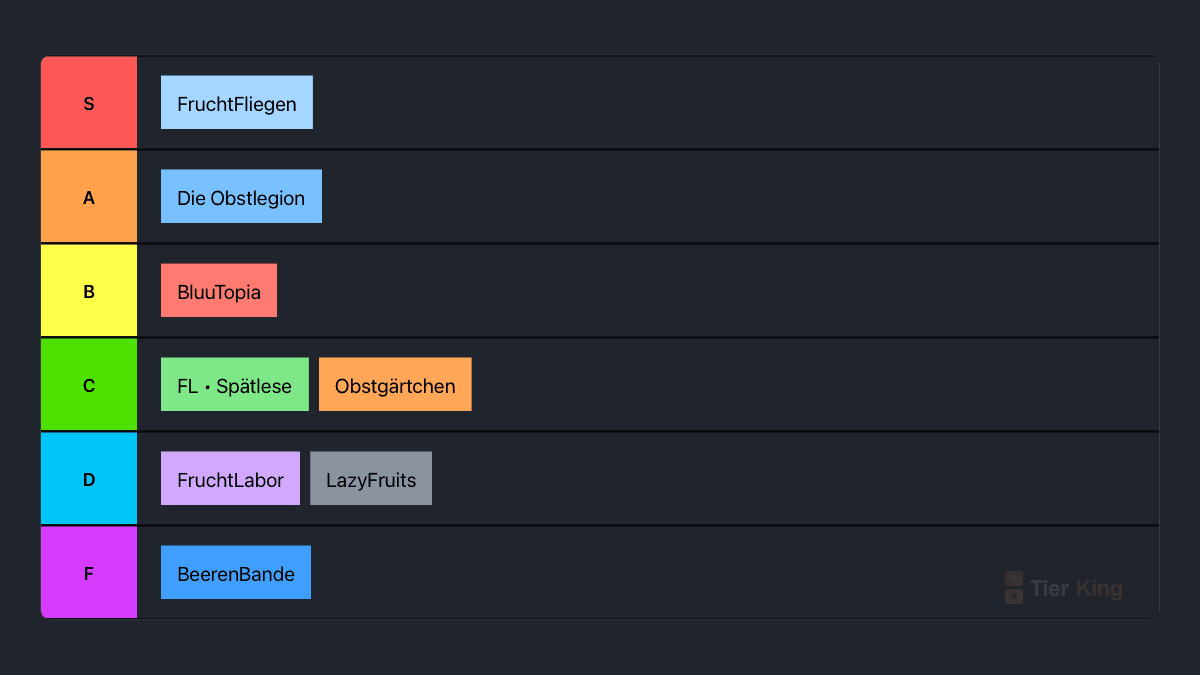Select the FruchtFliegen item in S tier

coord(237,102)
